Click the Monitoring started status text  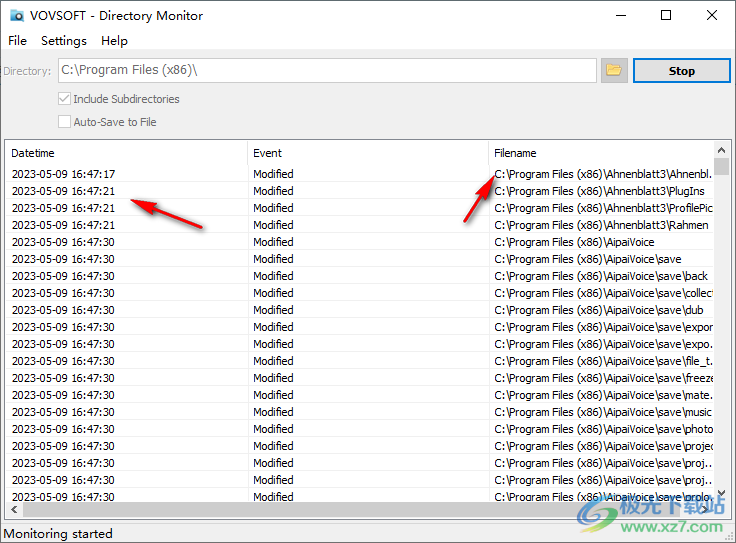58,534
